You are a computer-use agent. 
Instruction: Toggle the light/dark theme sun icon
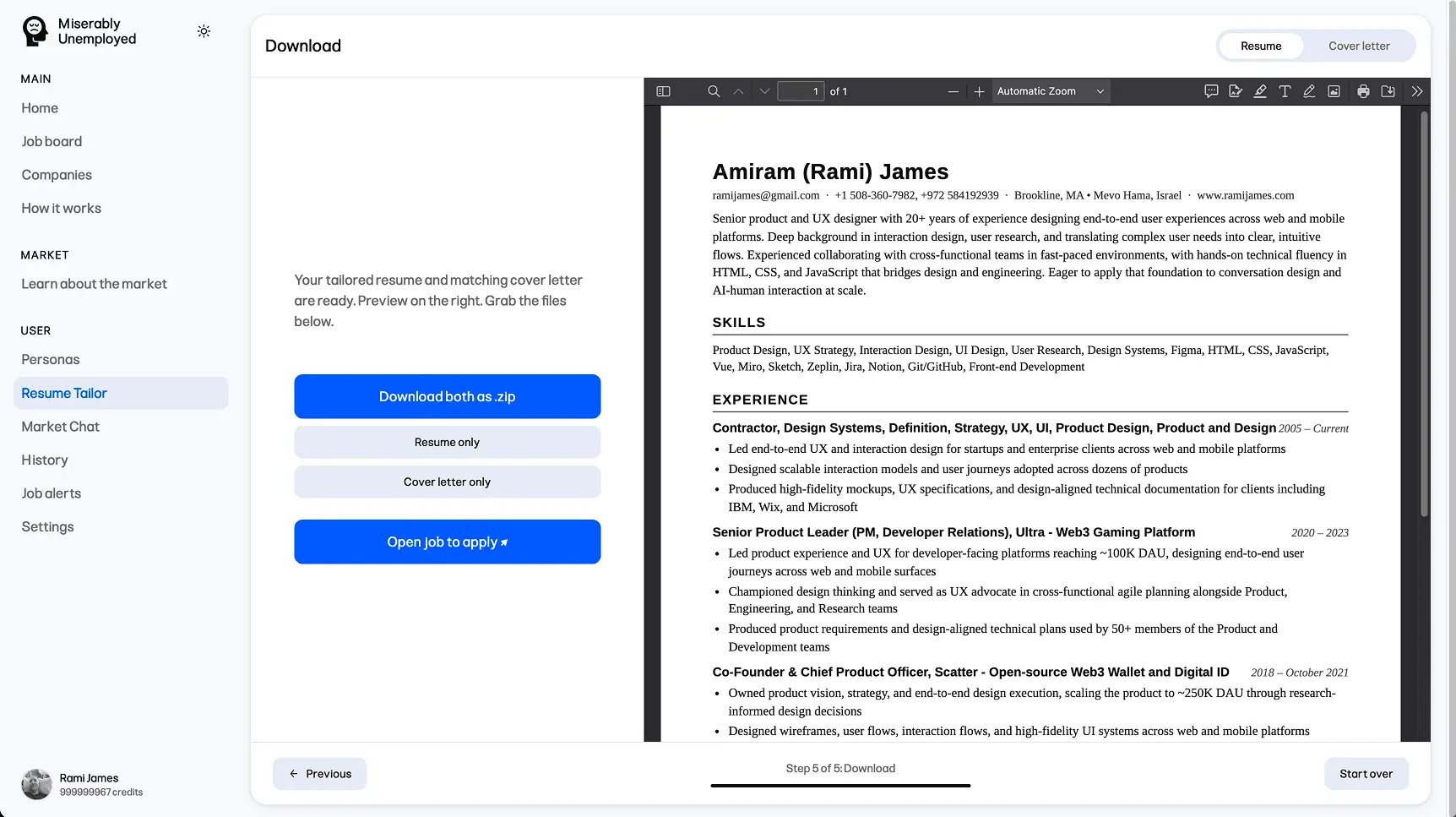click(x=204, y=31)
